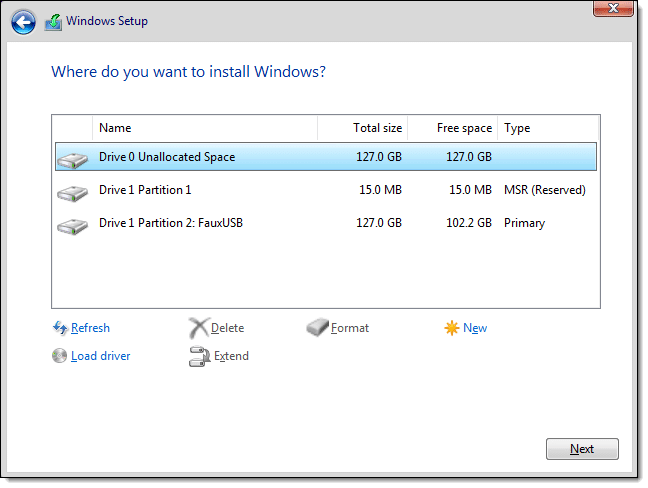Click the Drive 0 Unallocated Space disk icon
This screenshot has width=648, height=488.
point(72,159)
